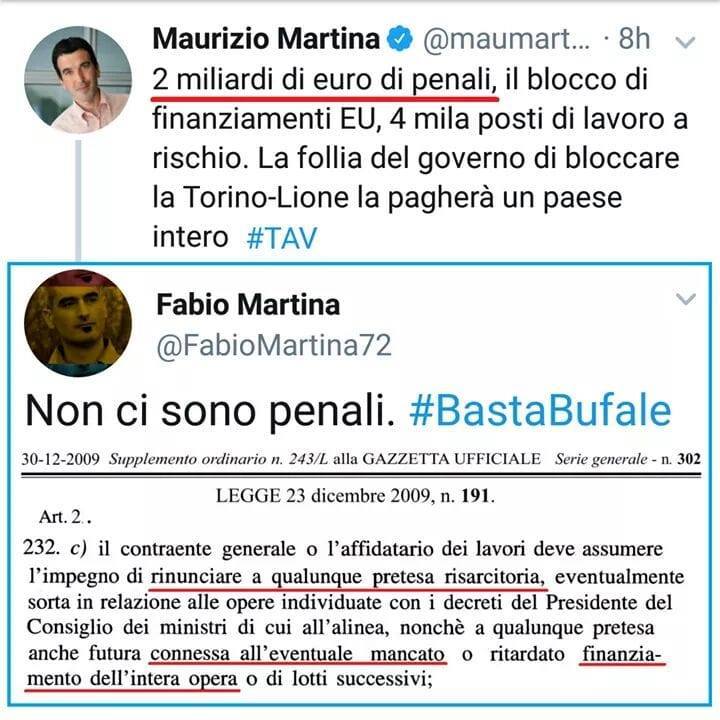Open the @FabioMartina72 handle
This screenshot has width=720, height=720.
[274, 345]
